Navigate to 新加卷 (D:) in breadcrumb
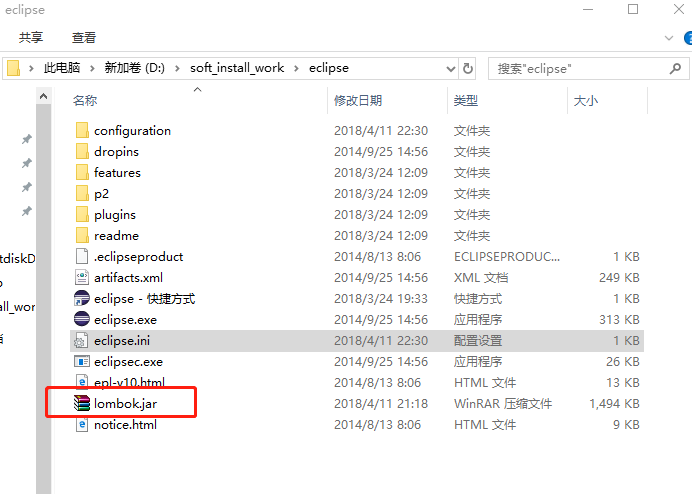This screenshot has width=692, height=494. point(135,68)
